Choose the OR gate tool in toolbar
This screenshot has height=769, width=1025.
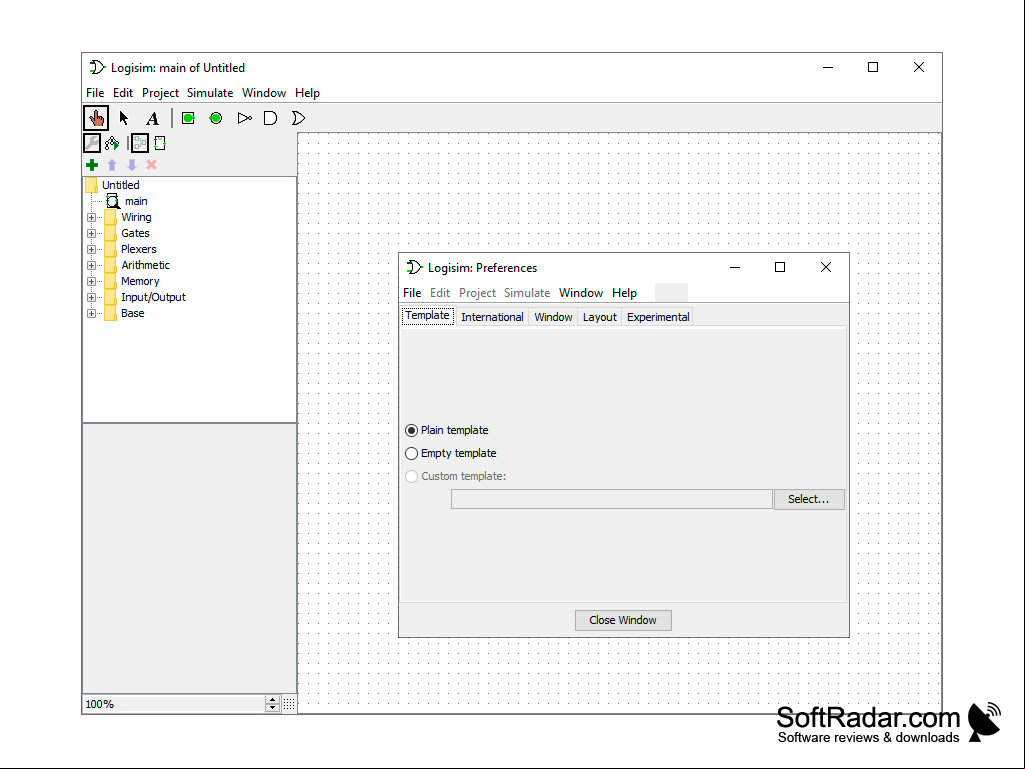[298, 118]
